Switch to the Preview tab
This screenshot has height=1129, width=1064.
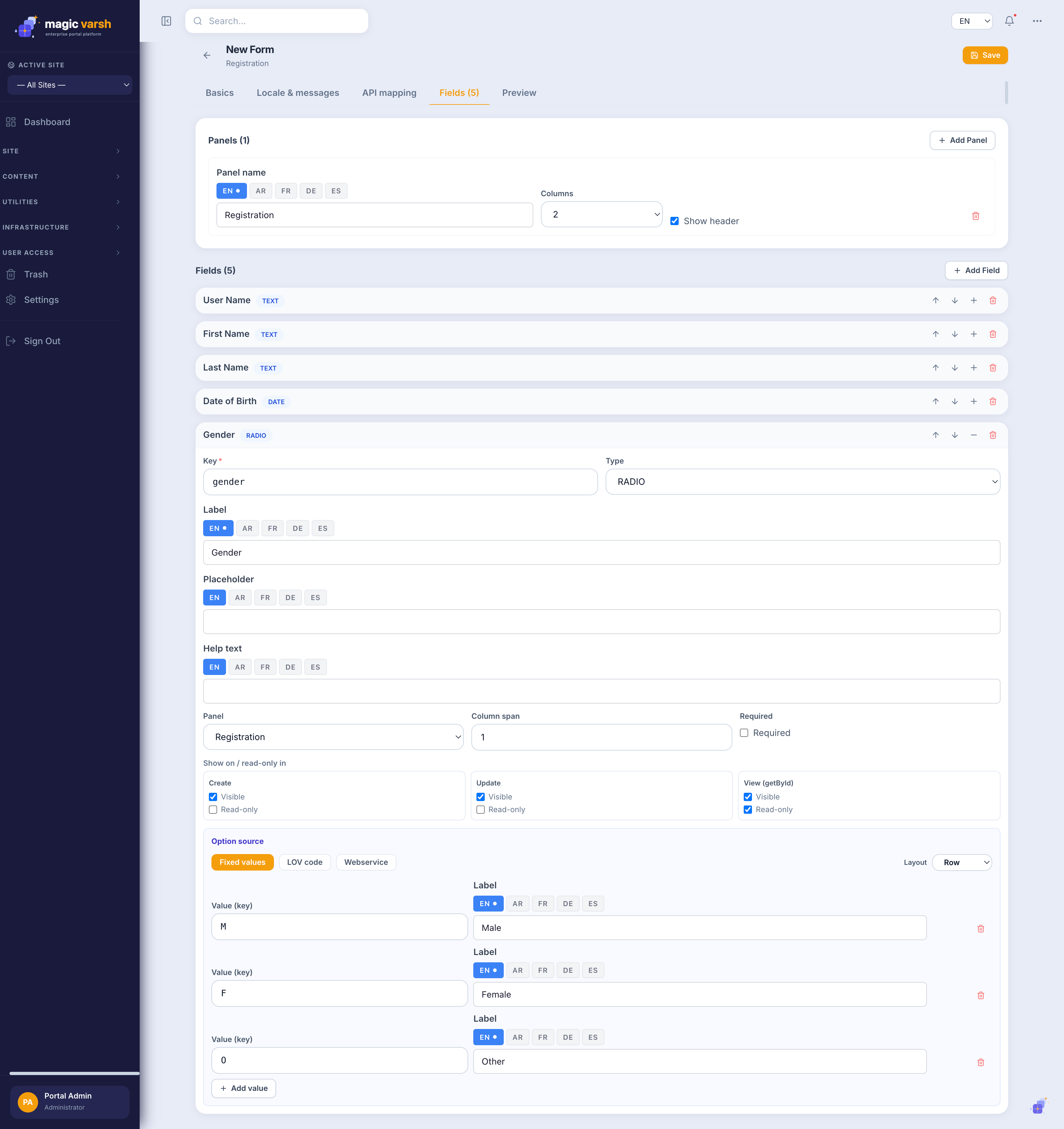519,93
